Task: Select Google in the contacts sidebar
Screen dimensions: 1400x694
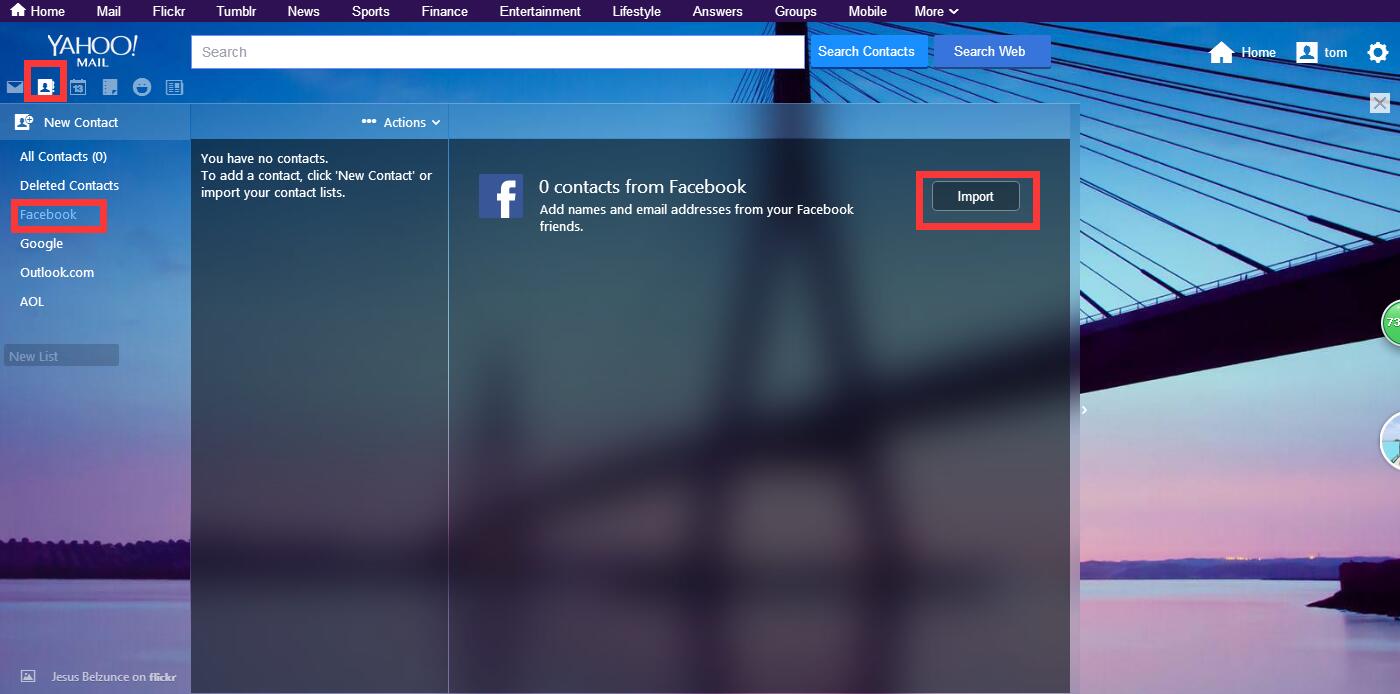Action: pyautogui.click(x=41, y=243)
